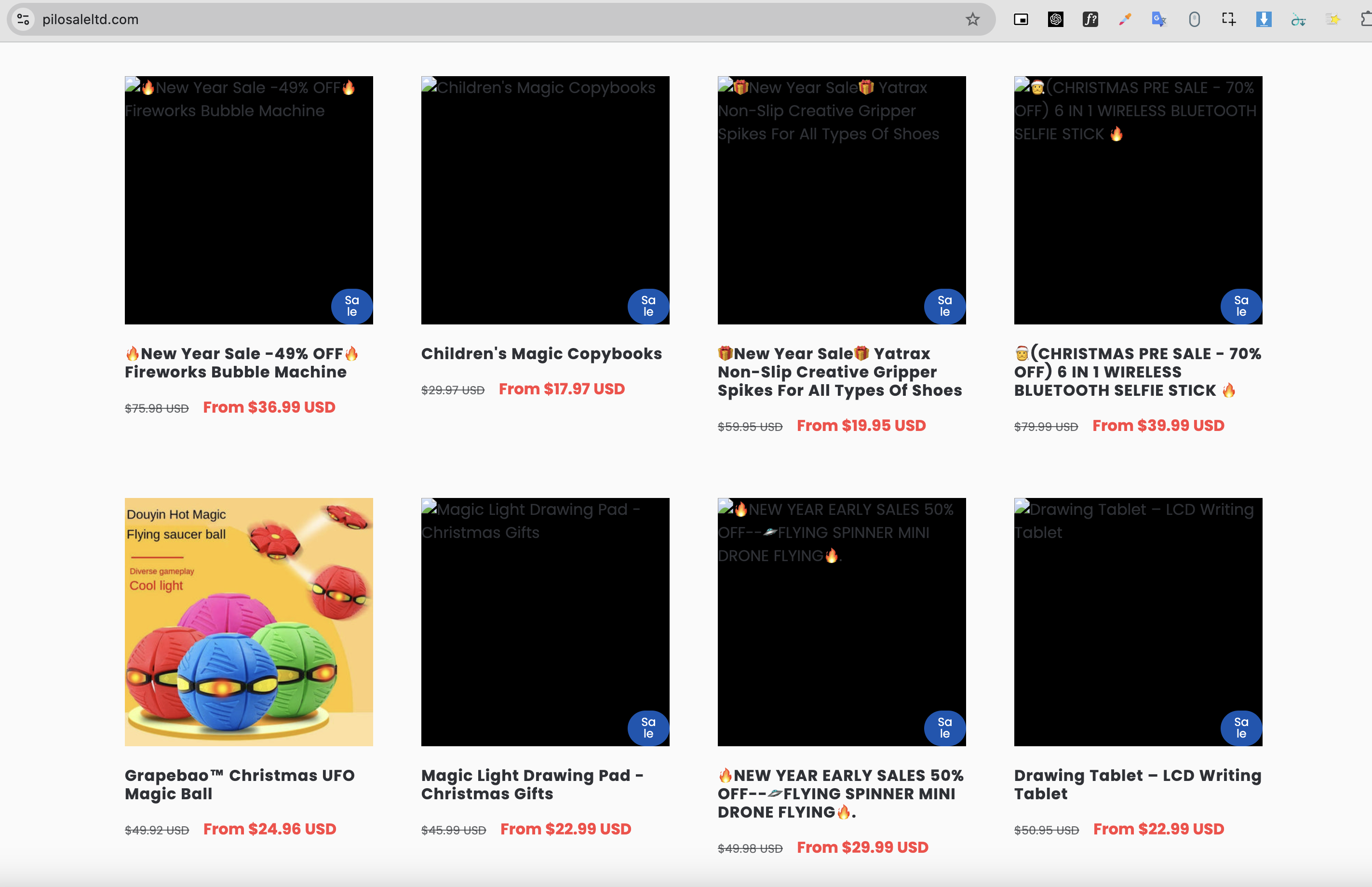This screenshot has height=887, width=1372.
Task: Open the font identifier extension
Action: pyautogui.click(x=1090, y=20)
